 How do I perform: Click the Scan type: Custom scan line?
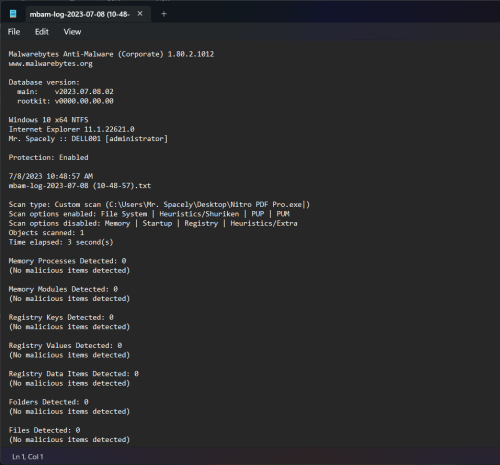pyautogui.click(x=159, y=204)
